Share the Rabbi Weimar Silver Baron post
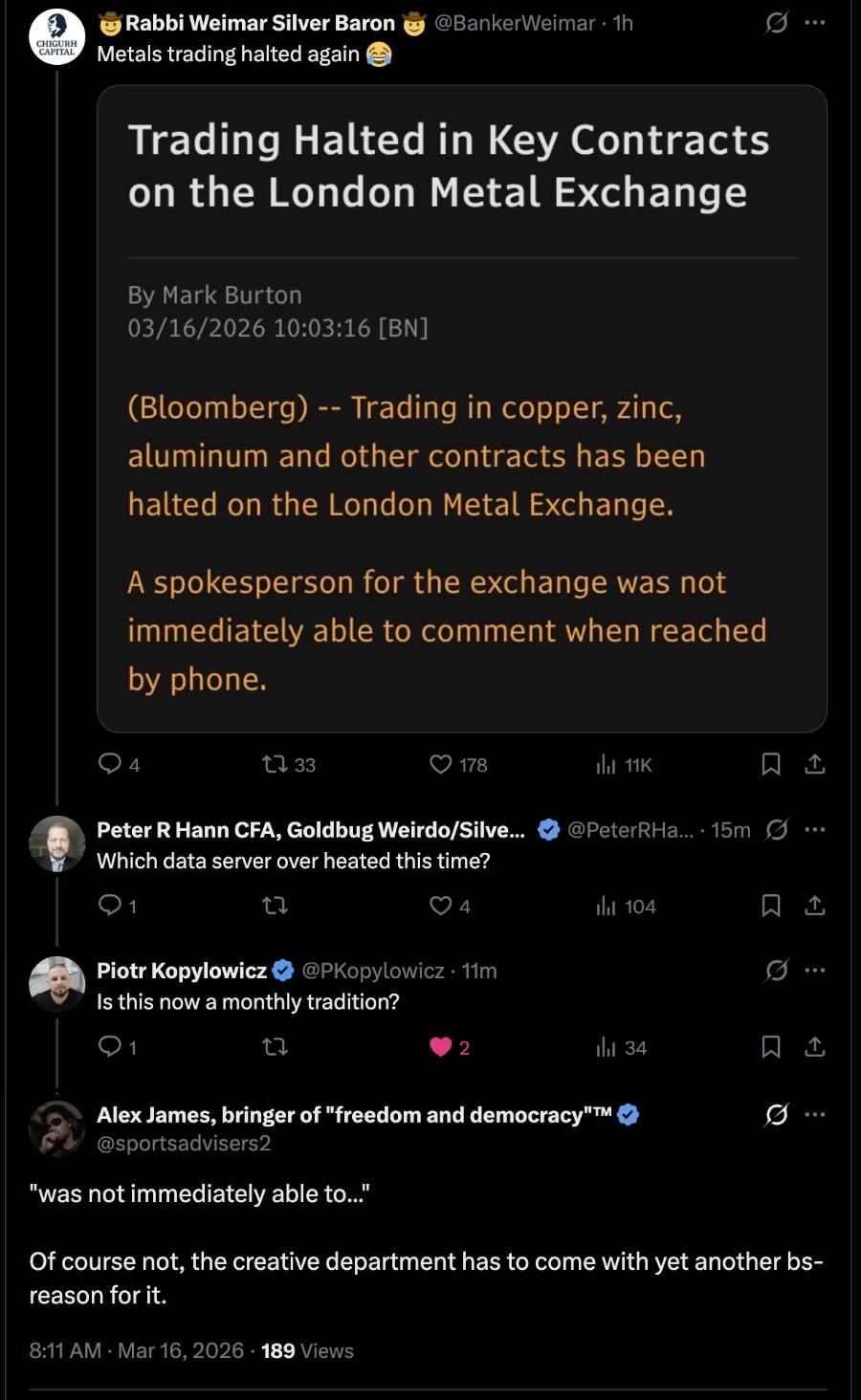 pos(815,764)
